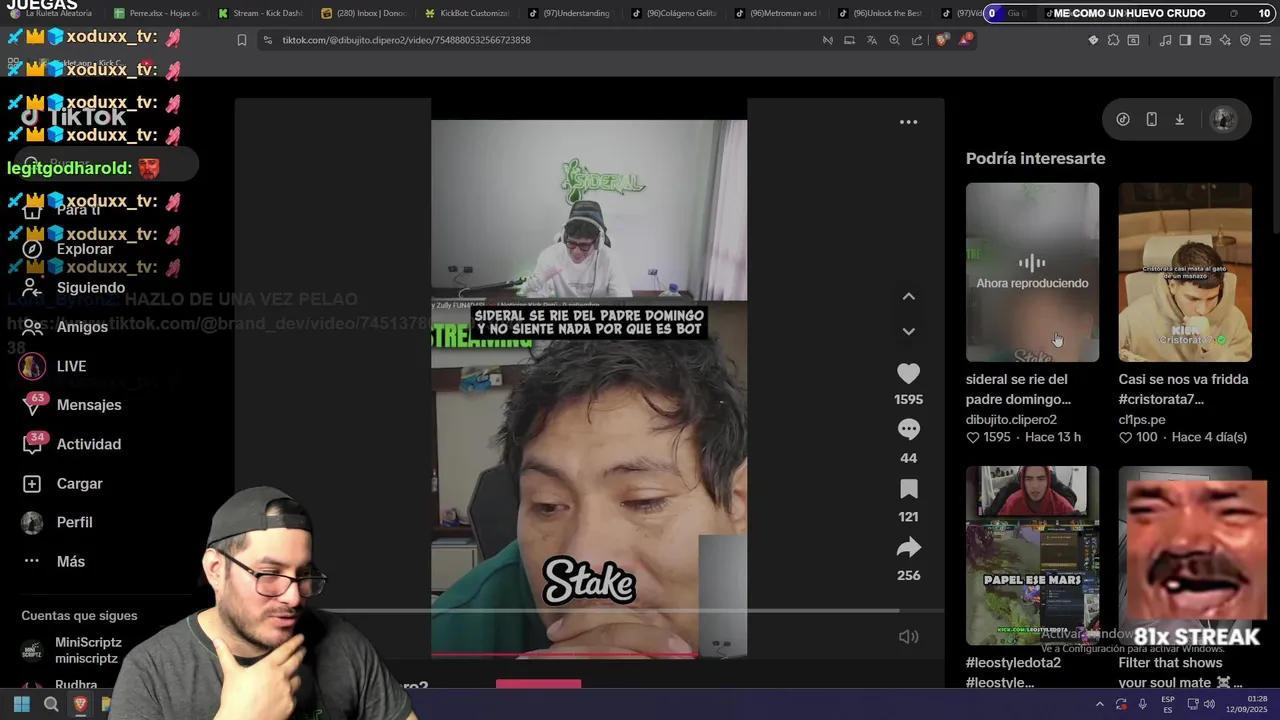Switch to '(96)Metroman and' tab
Viewport: 1280px width, 720px height.
click(777, 13)
